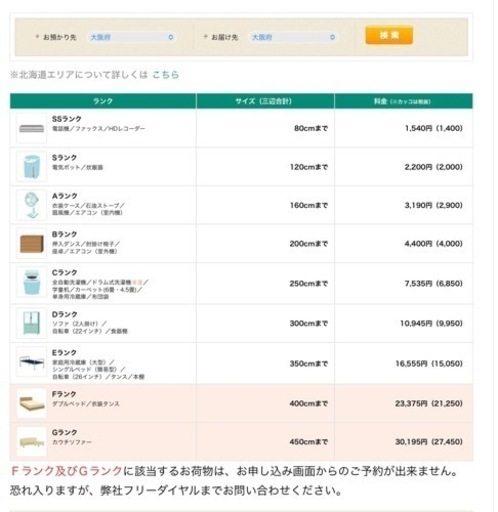Click the E rank single bed icon
This screenshot has width=498, height=512.
click(32, 362)
